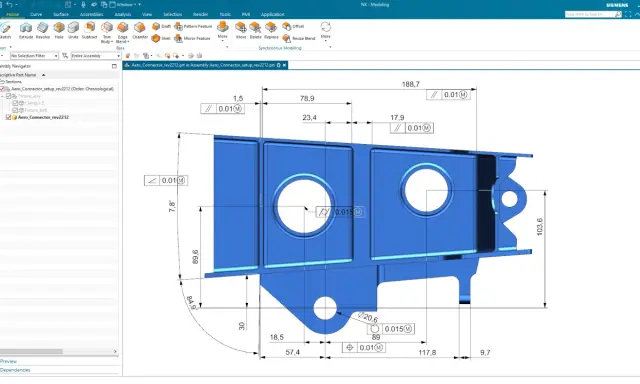Select the Offset Region tool
Screen dimensions: 640x384
click(293, 26)
